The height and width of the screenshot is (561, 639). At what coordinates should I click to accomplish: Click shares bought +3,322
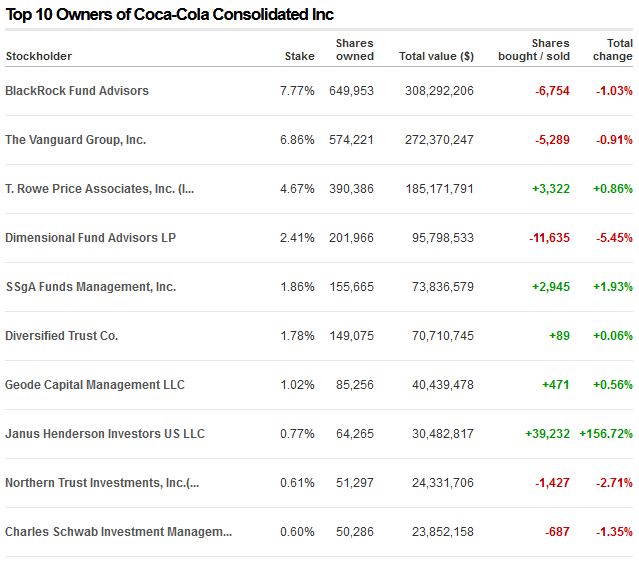click(551, 189)
